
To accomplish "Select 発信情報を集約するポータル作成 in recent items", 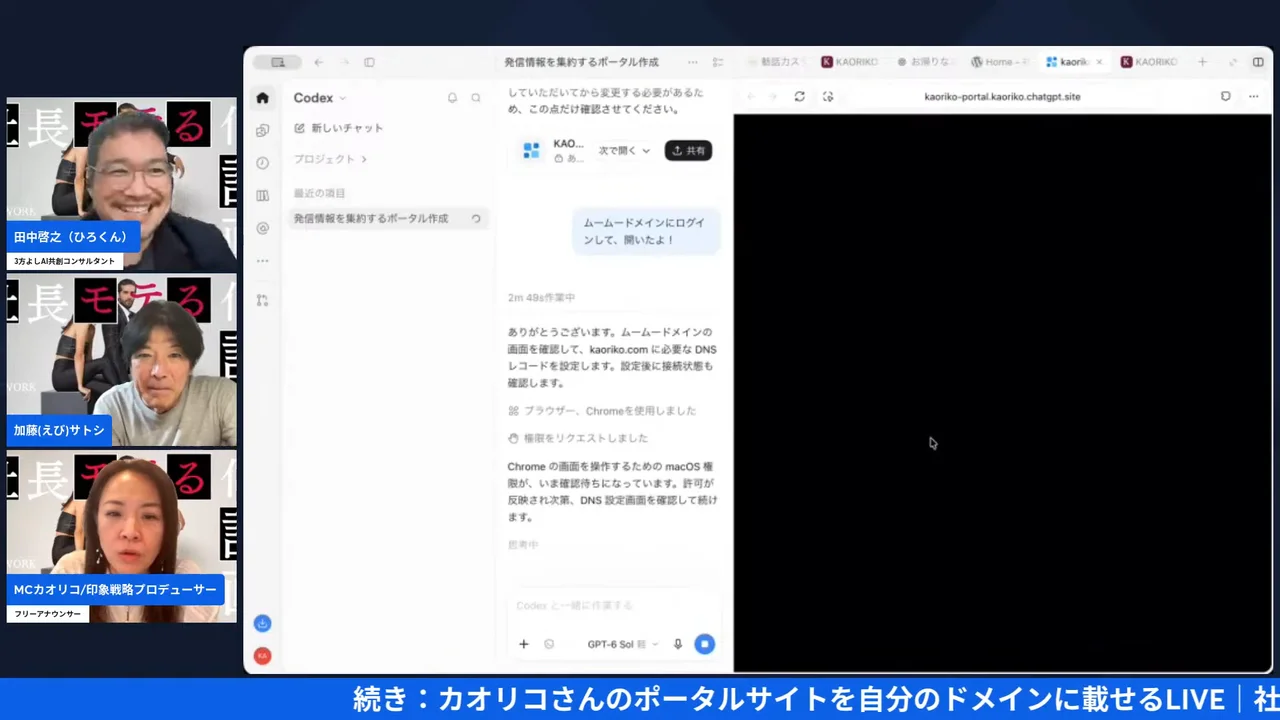I will click(388, 219).
